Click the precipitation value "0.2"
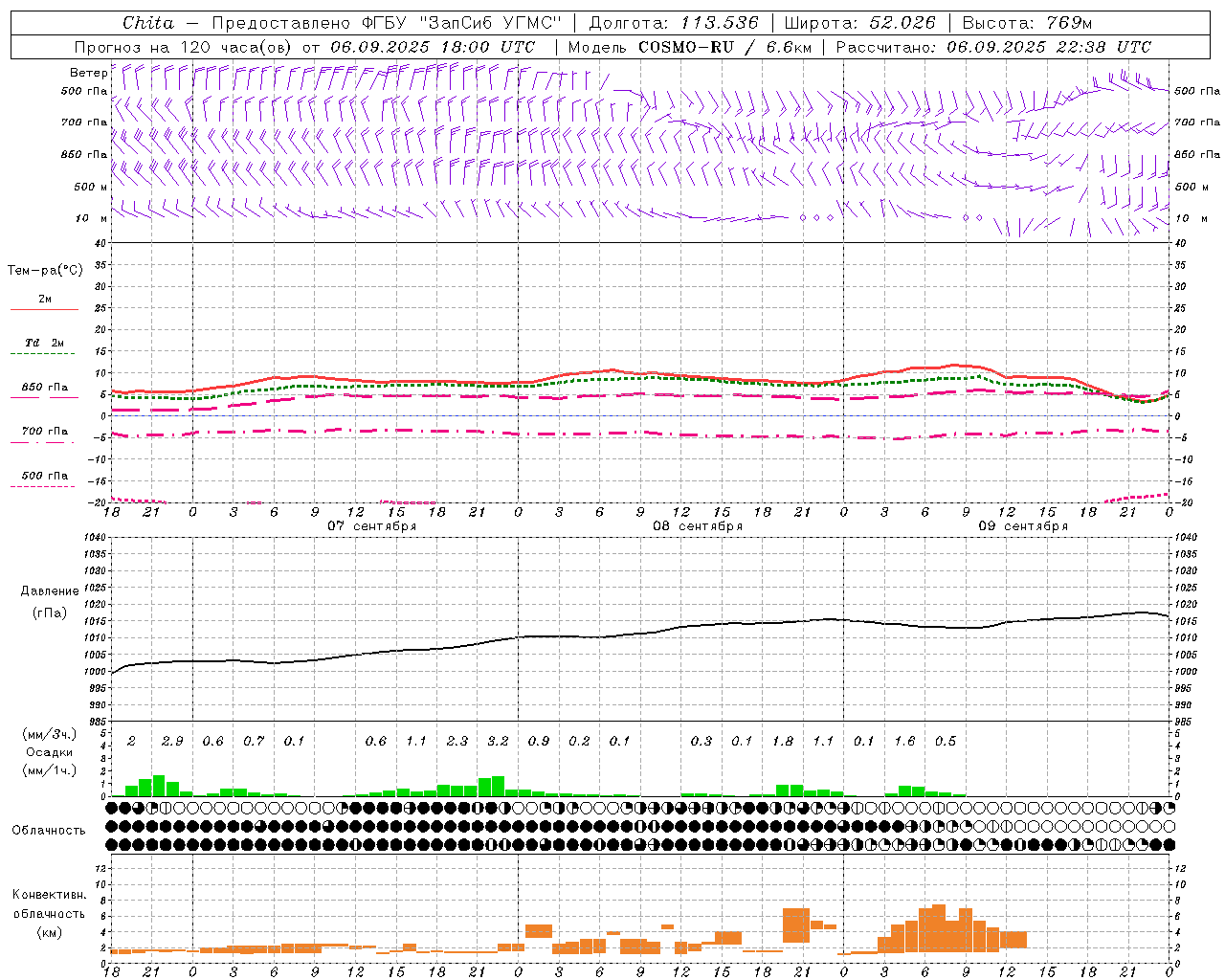Screen dimensions: 1225x980 click(579, 742)
